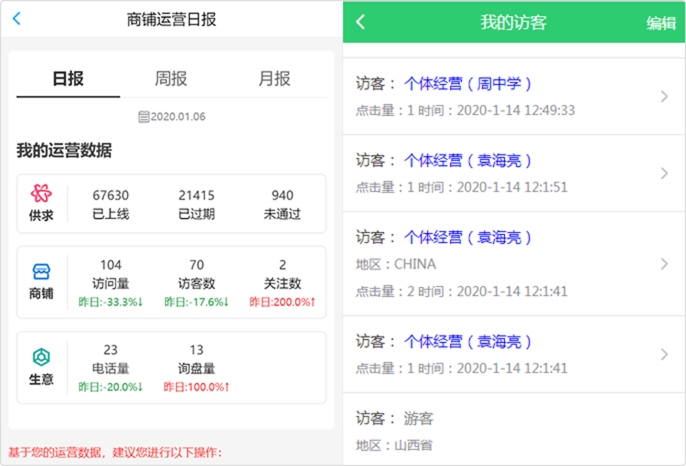The image size is (686, 466).
Task: View the 21415 已过期 expired count
Action: click(x=197, y=204)
